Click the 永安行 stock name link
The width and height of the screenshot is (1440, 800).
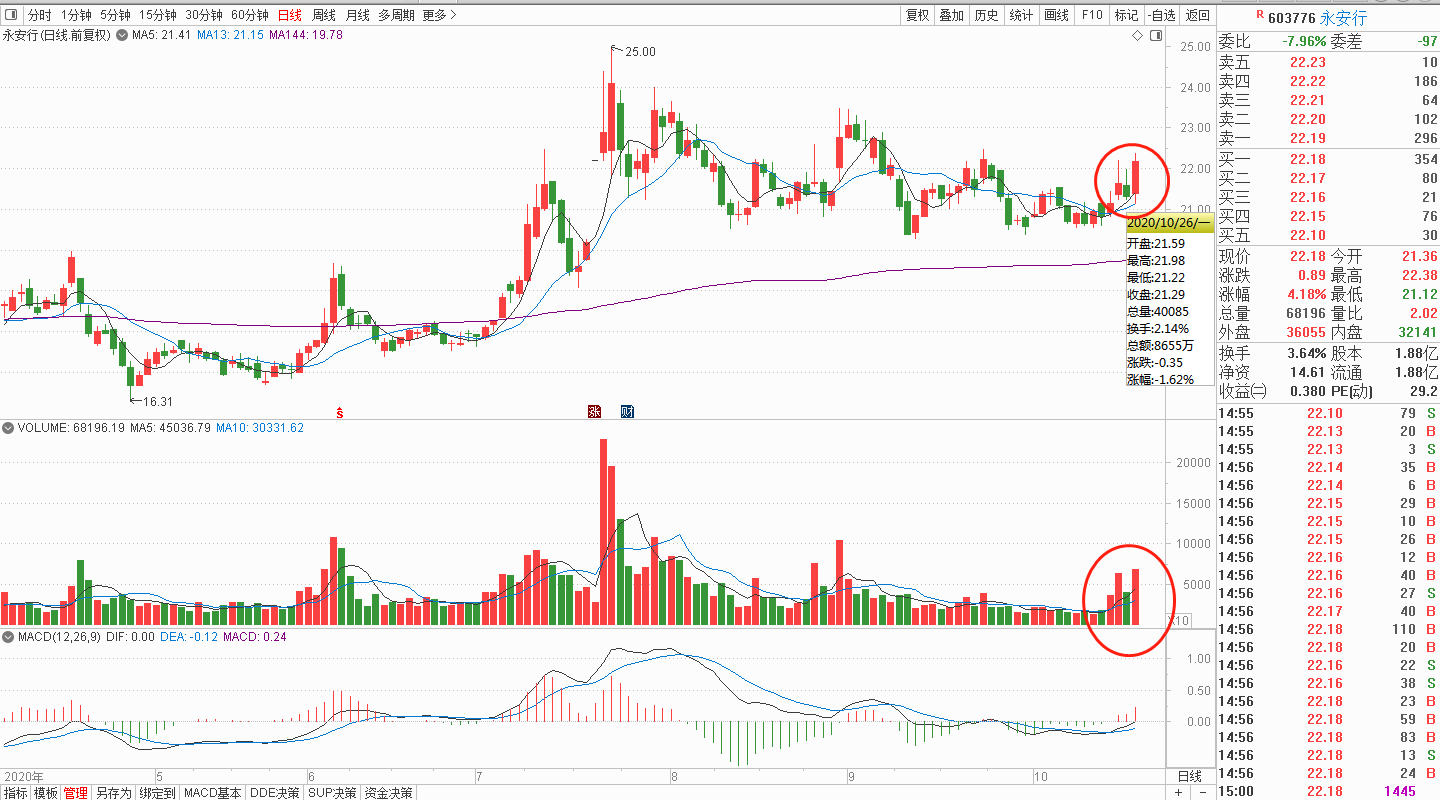1343,18
